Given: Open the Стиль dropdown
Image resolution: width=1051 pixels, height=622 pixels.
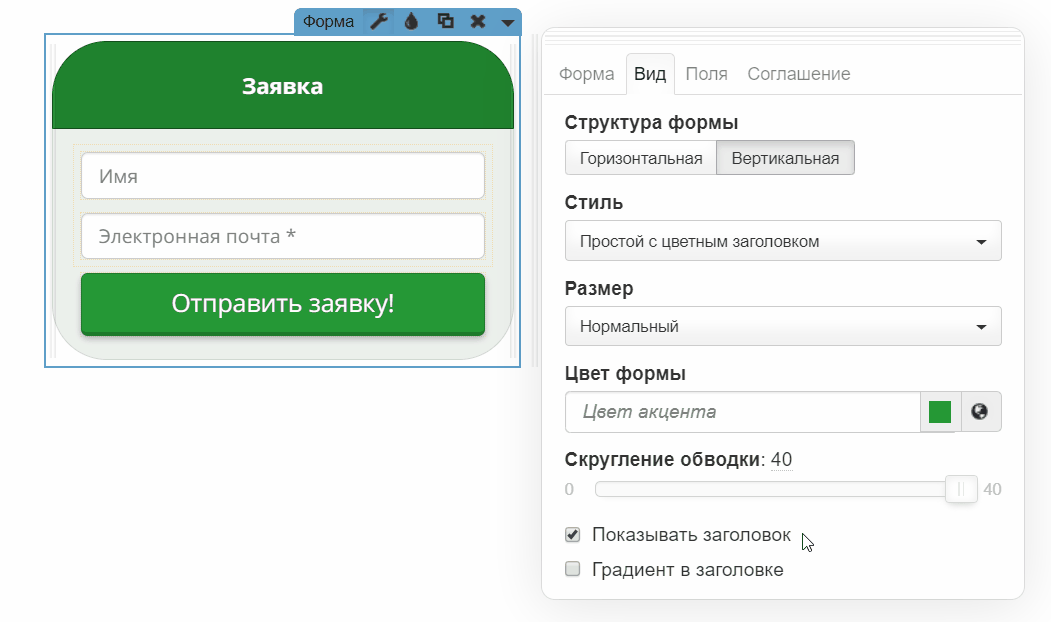Looking at the screenshot, I should pyautogui.click(x=783, y=241).
